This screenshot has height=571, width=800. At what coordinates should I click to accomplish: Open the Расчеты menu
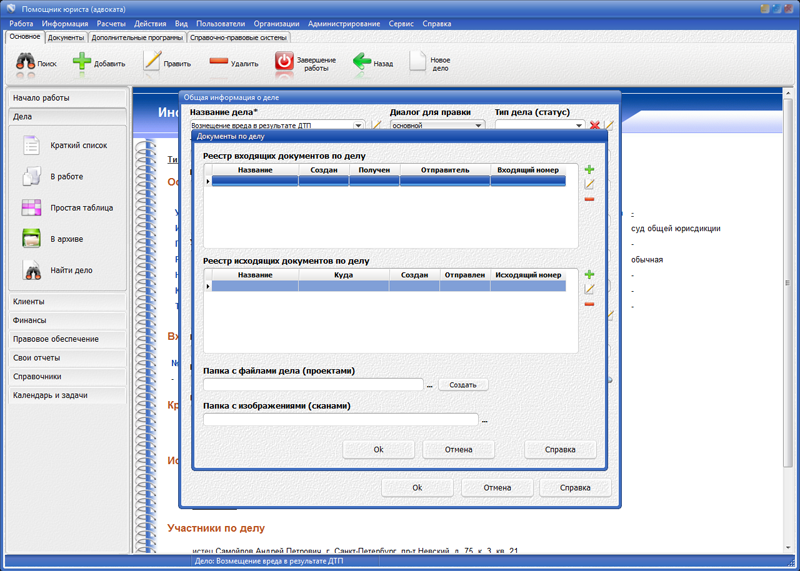(111, 23)
